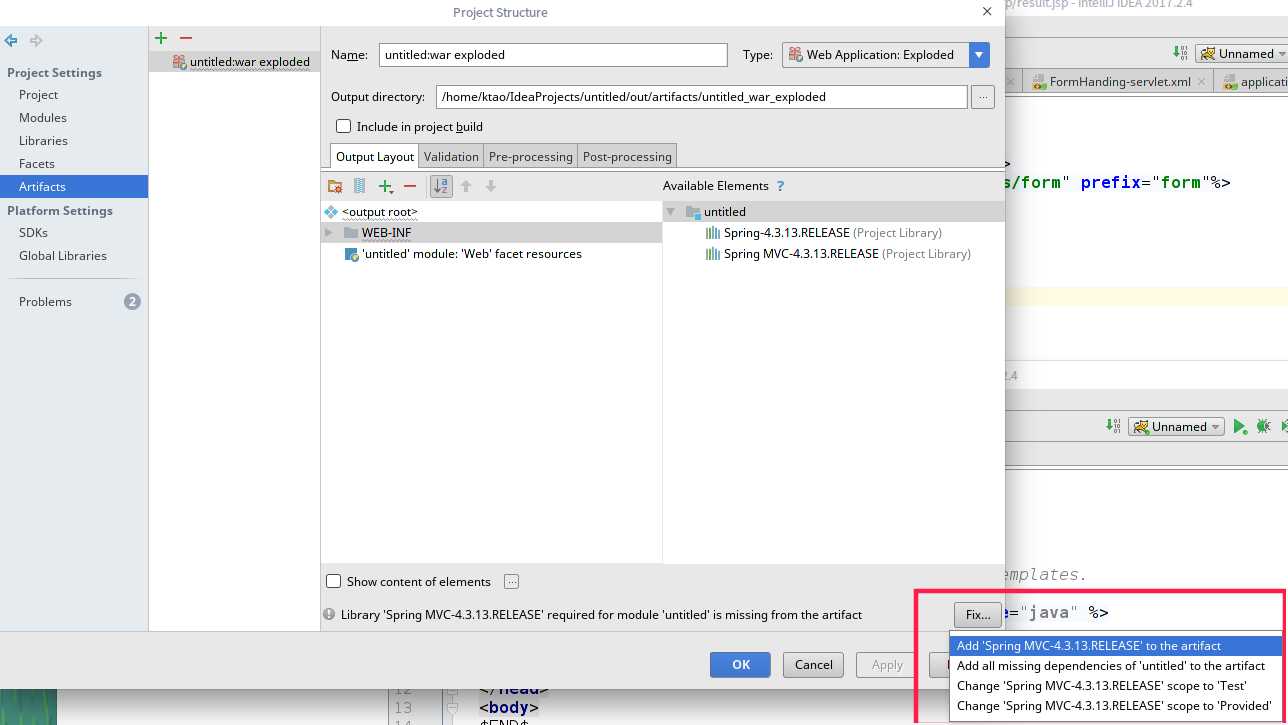Screen dimensions: 1288x725
Task: Create an archive in the output layout toolbar
Action: (x=359, y=186)
